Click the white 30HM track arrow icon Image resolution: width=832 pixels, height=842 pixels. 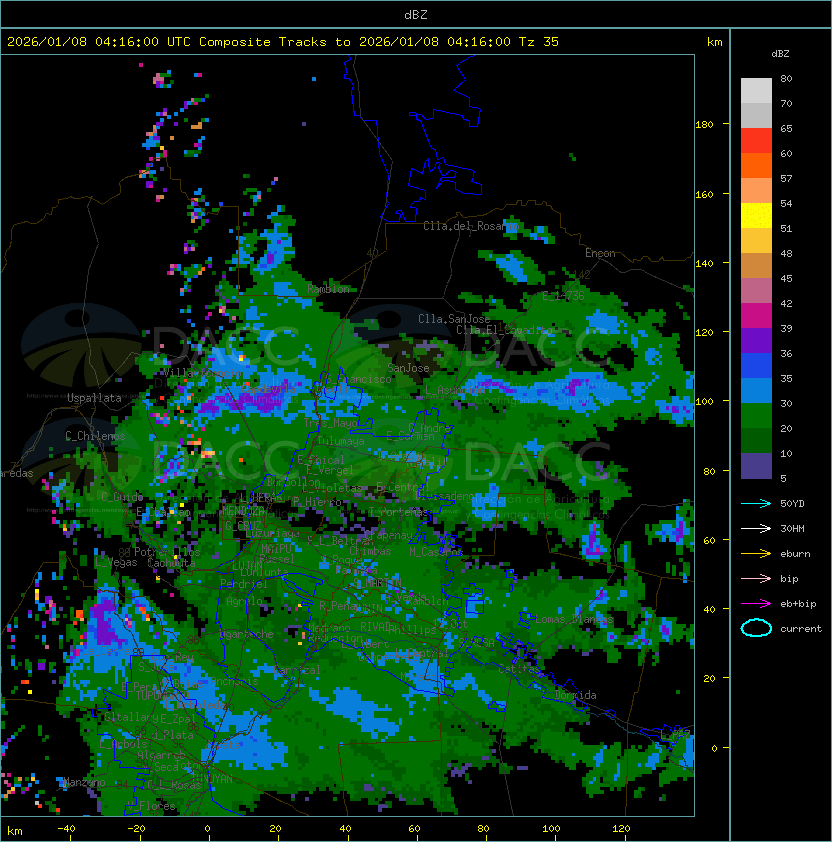[x=756, y=529]
